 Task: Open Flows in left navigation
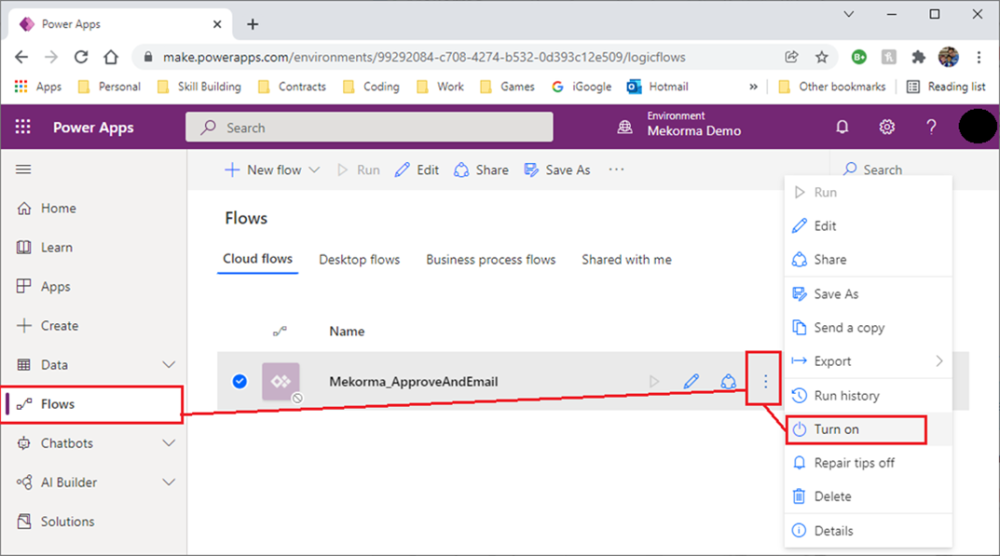(x=93, y=404)
